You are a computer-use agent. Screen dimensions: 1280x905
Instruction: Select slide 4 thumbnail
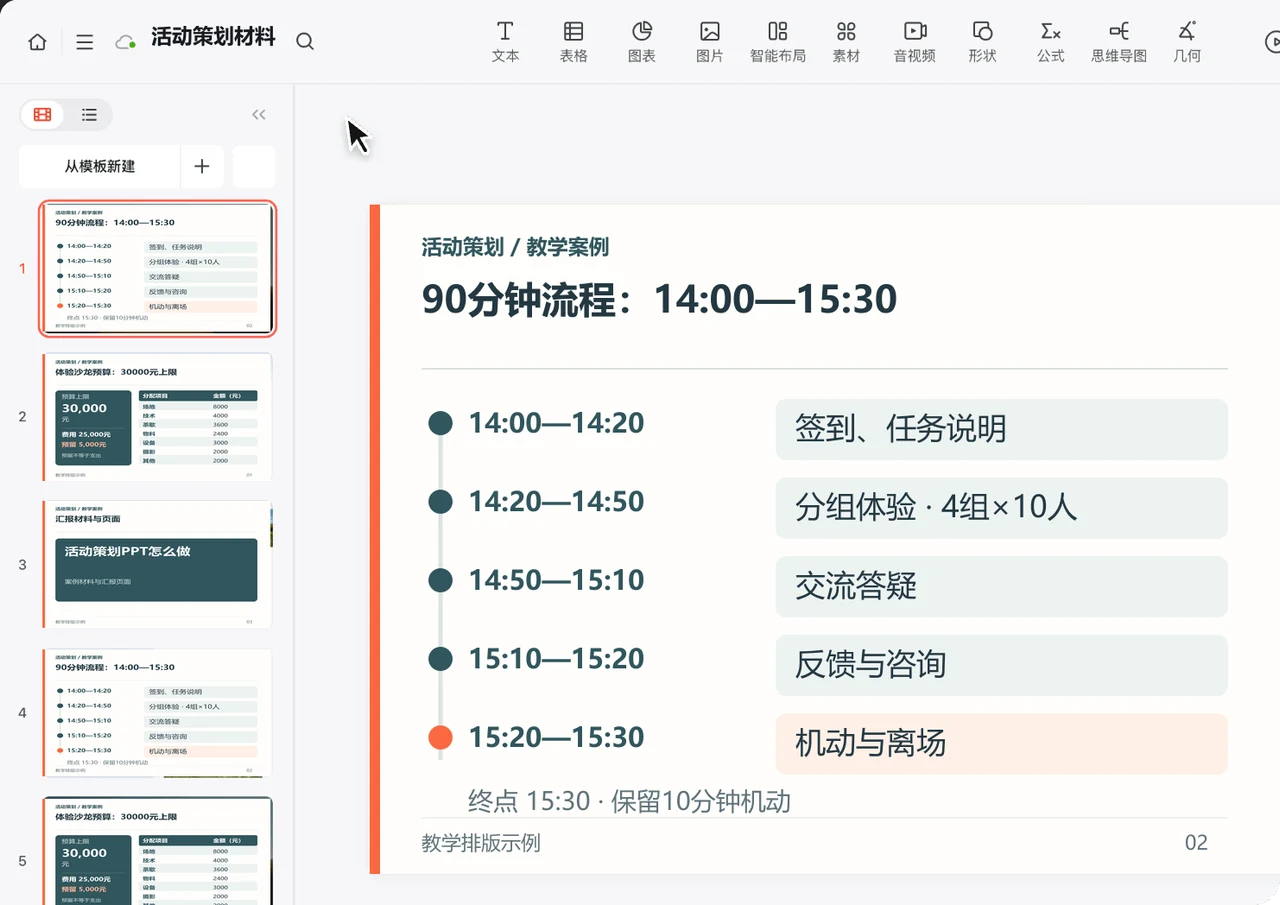(158, 712)
